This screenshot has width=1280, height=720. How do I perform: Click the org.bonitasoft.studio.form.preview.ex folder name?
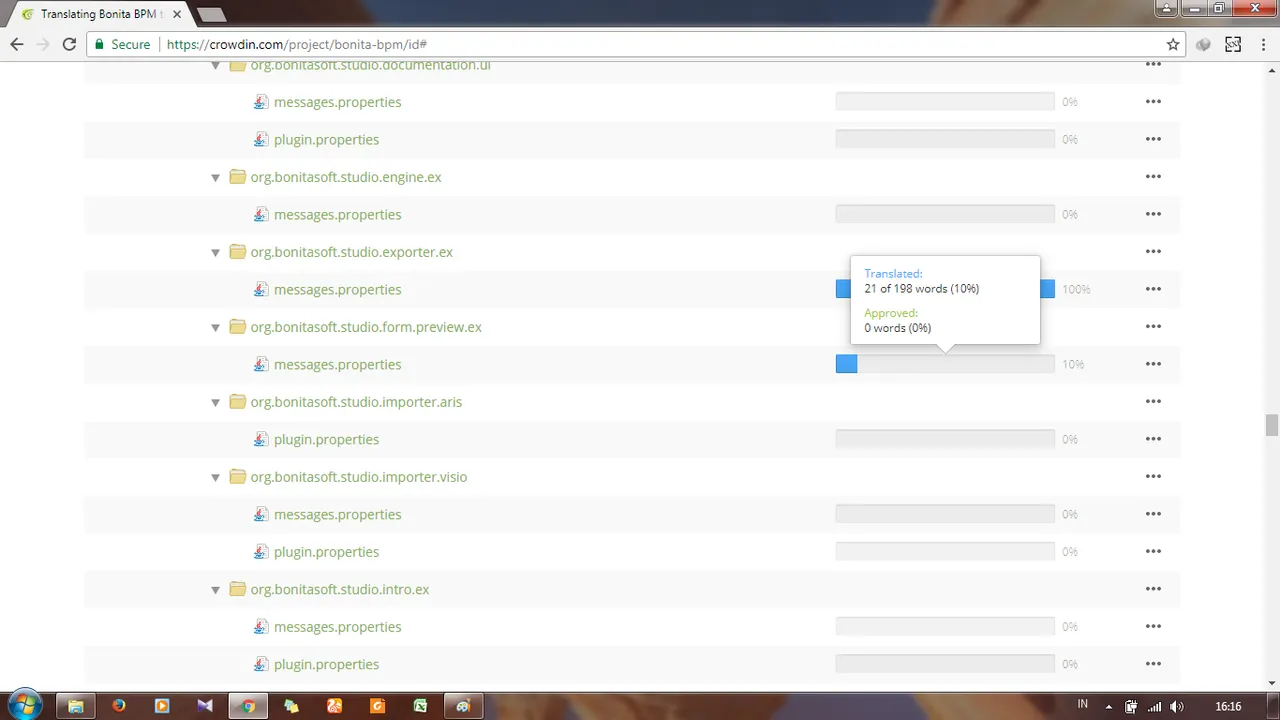(x=366, y=327)
